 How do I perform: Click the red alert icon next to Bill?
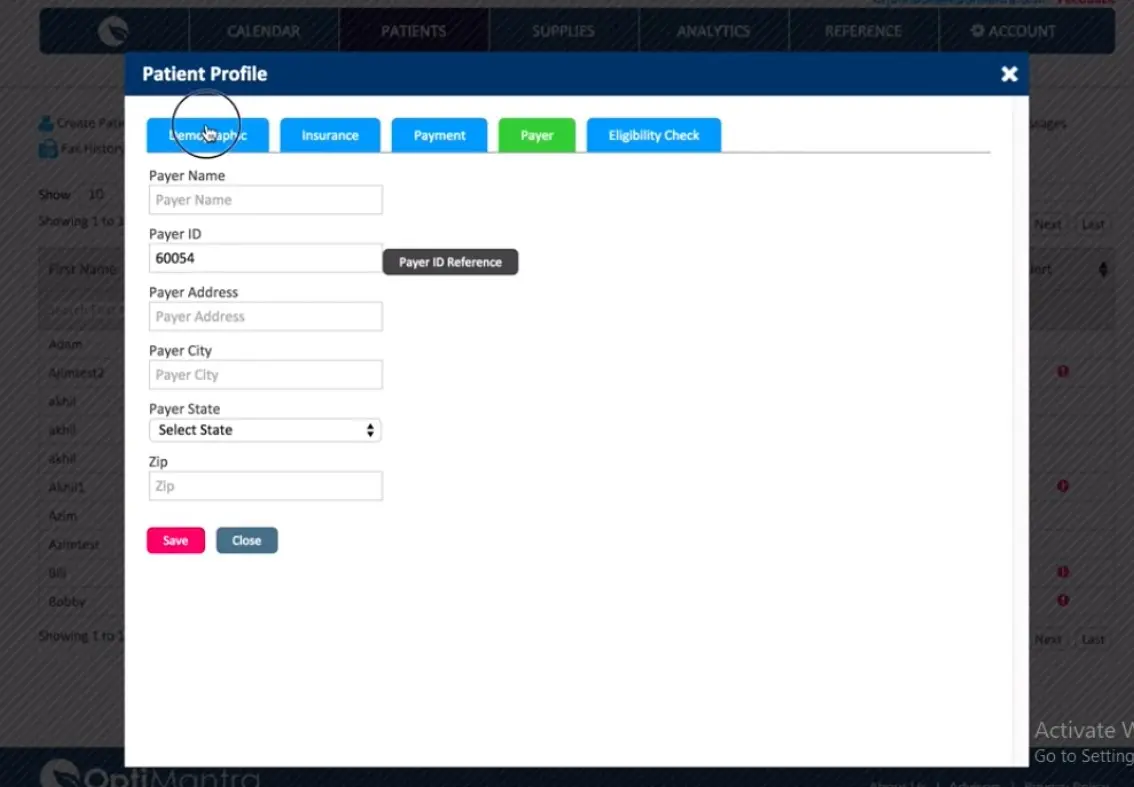1062,572
